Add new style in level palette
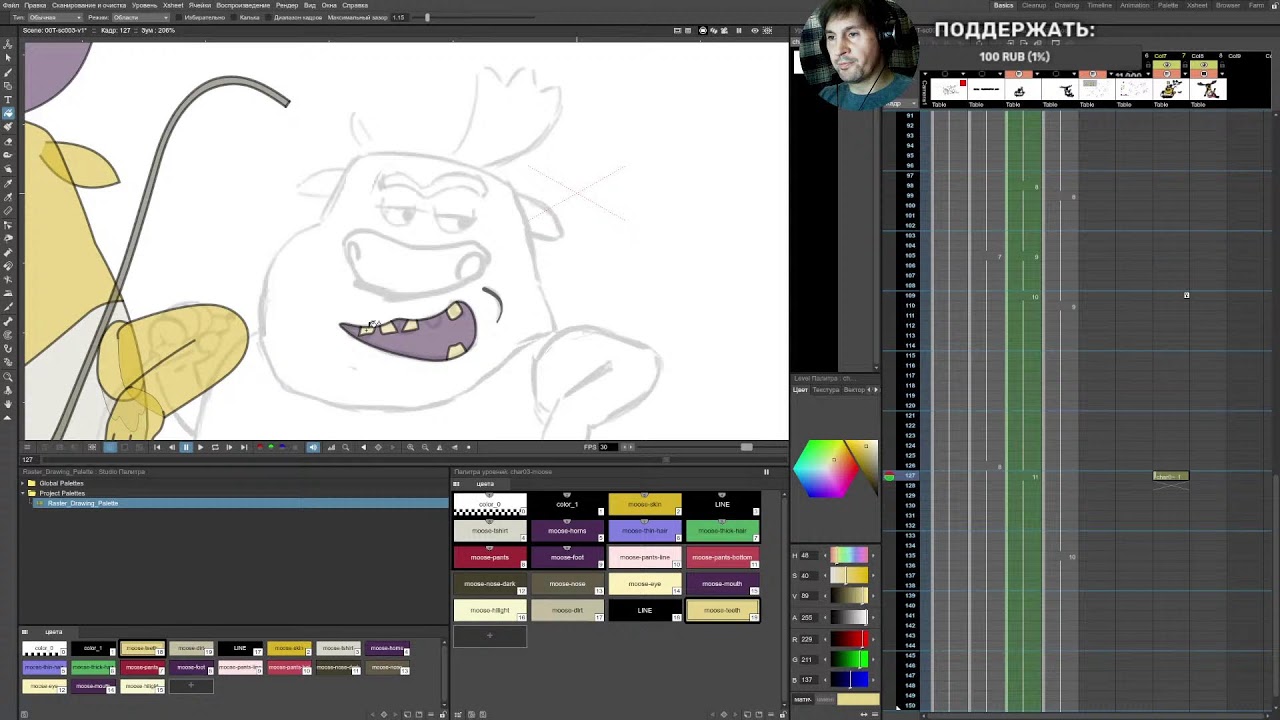The height and width of the screenshot is (720, 1280). point(490,635)
